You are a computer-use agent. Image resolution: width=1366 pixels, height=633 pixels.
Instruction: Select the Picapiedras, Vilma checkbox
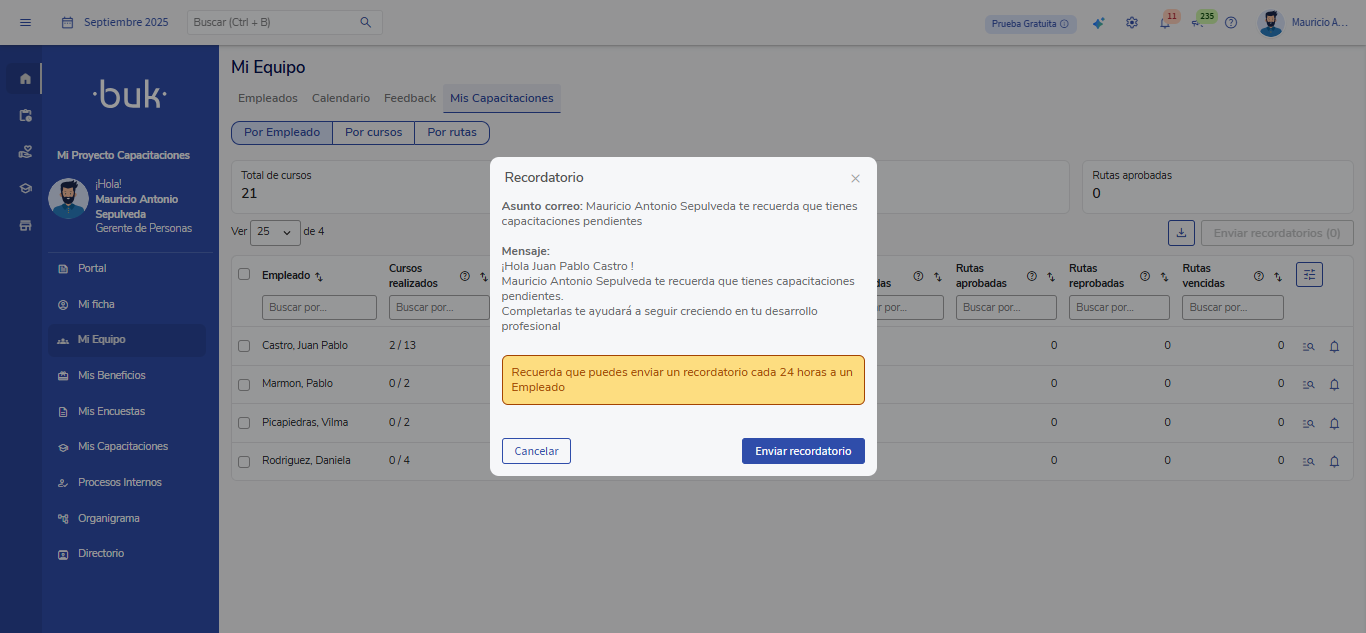244,423
